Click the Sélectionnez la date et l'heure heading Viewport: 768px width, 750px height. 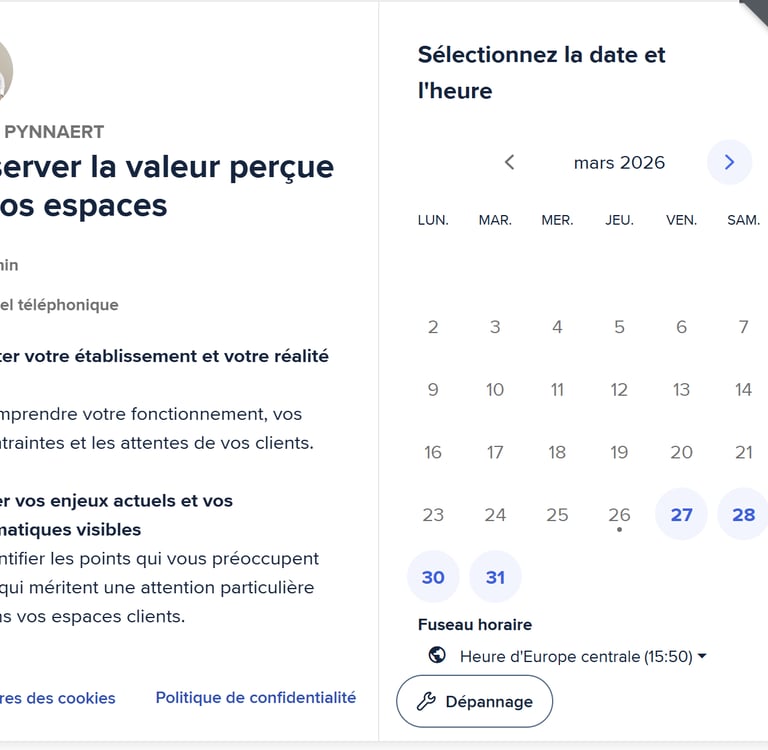(x=541, y=73)
